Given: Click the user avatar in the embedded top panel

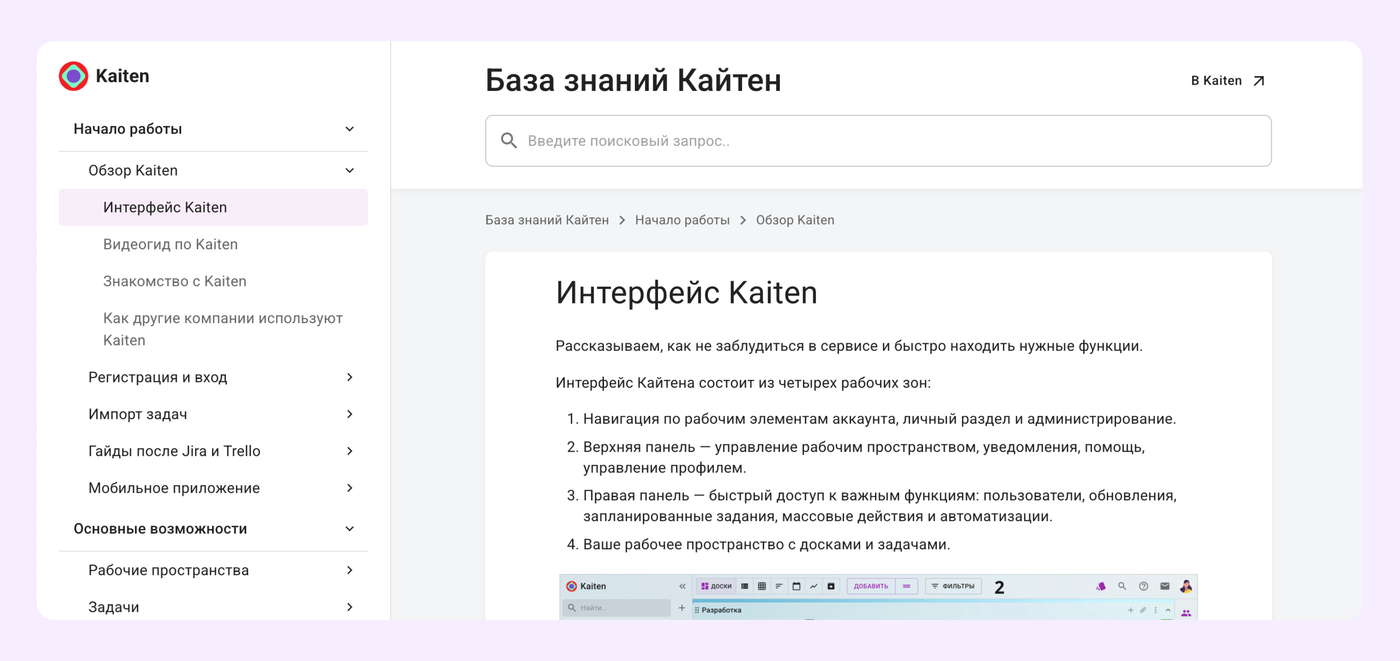Looking at the screenshot, I should pos(1186,587).
